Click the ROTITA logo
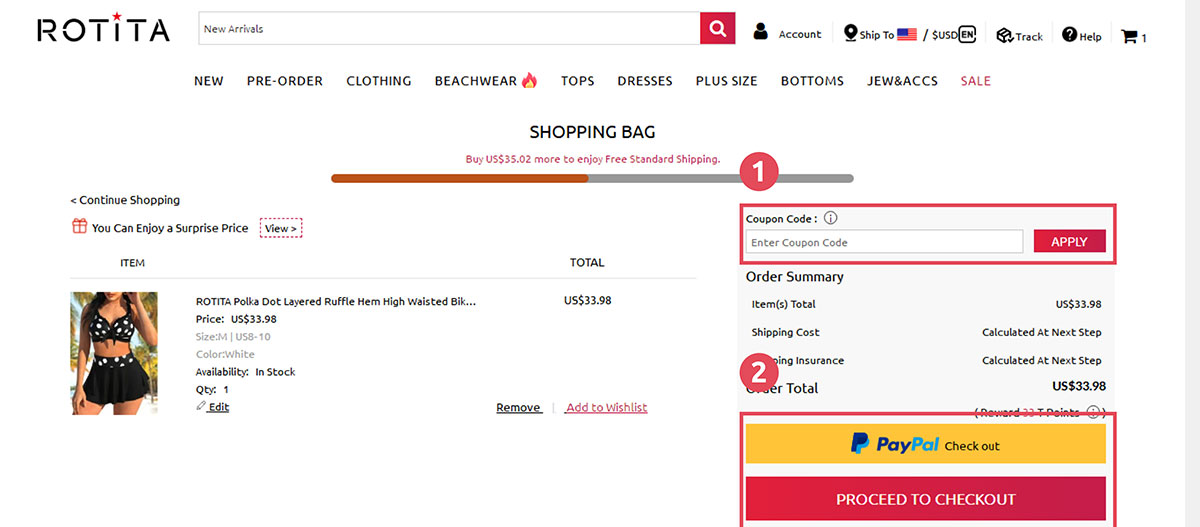 [104, 28]
